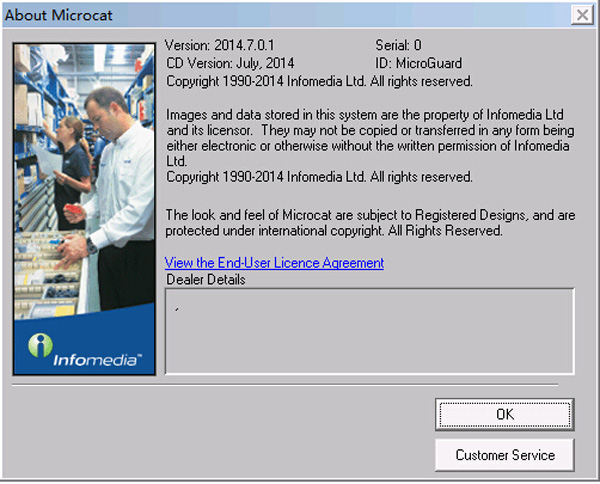Click the Infomedia warehouse image
This screenshot has width=600, height=484.
84,209
